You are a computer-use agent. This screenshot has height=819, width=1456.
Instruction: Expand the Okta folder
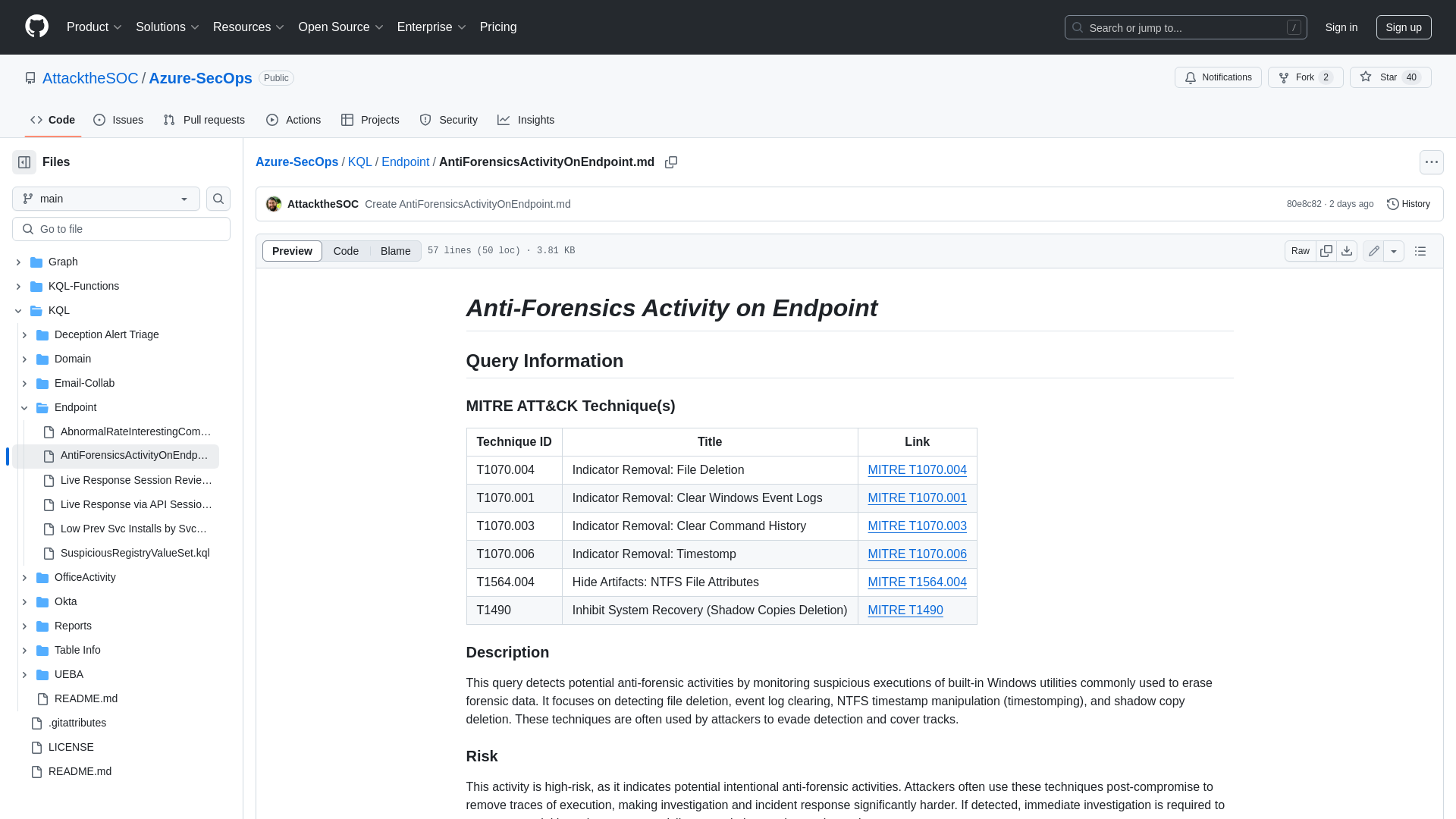[24, 602]
